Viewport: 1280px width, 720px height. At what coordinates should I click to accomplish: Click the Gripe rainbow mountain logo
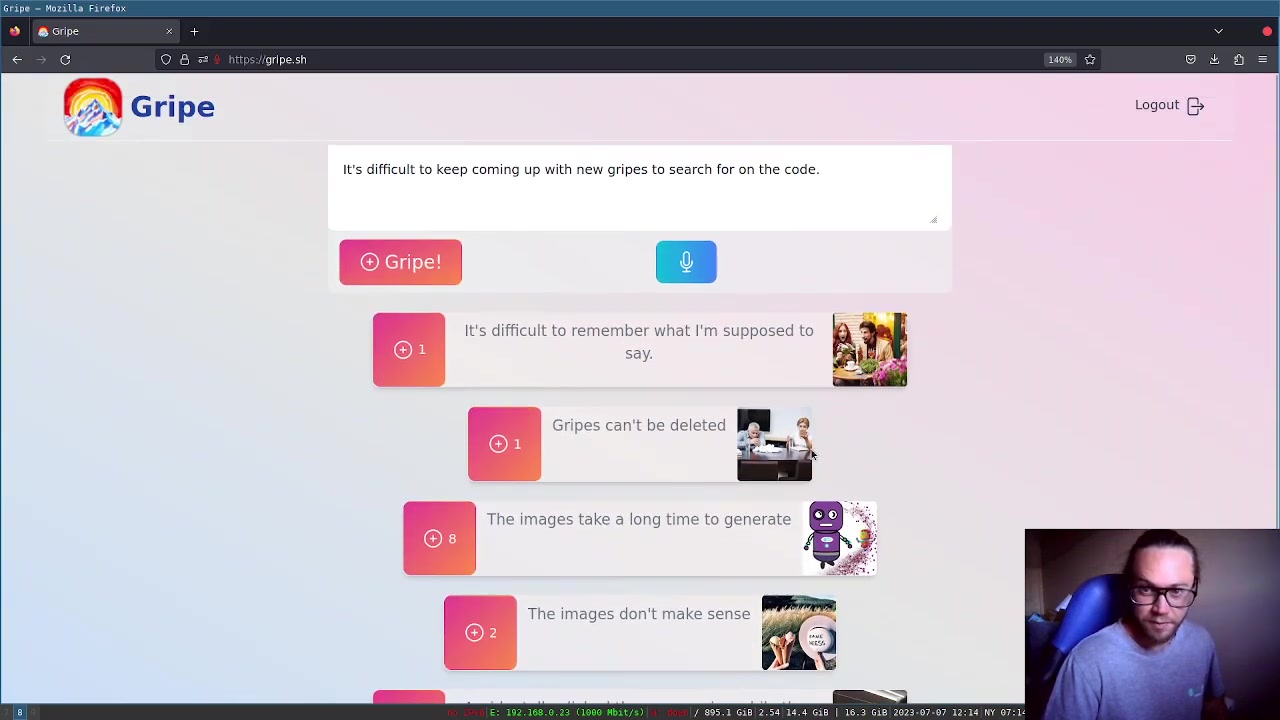click(92, 107)
